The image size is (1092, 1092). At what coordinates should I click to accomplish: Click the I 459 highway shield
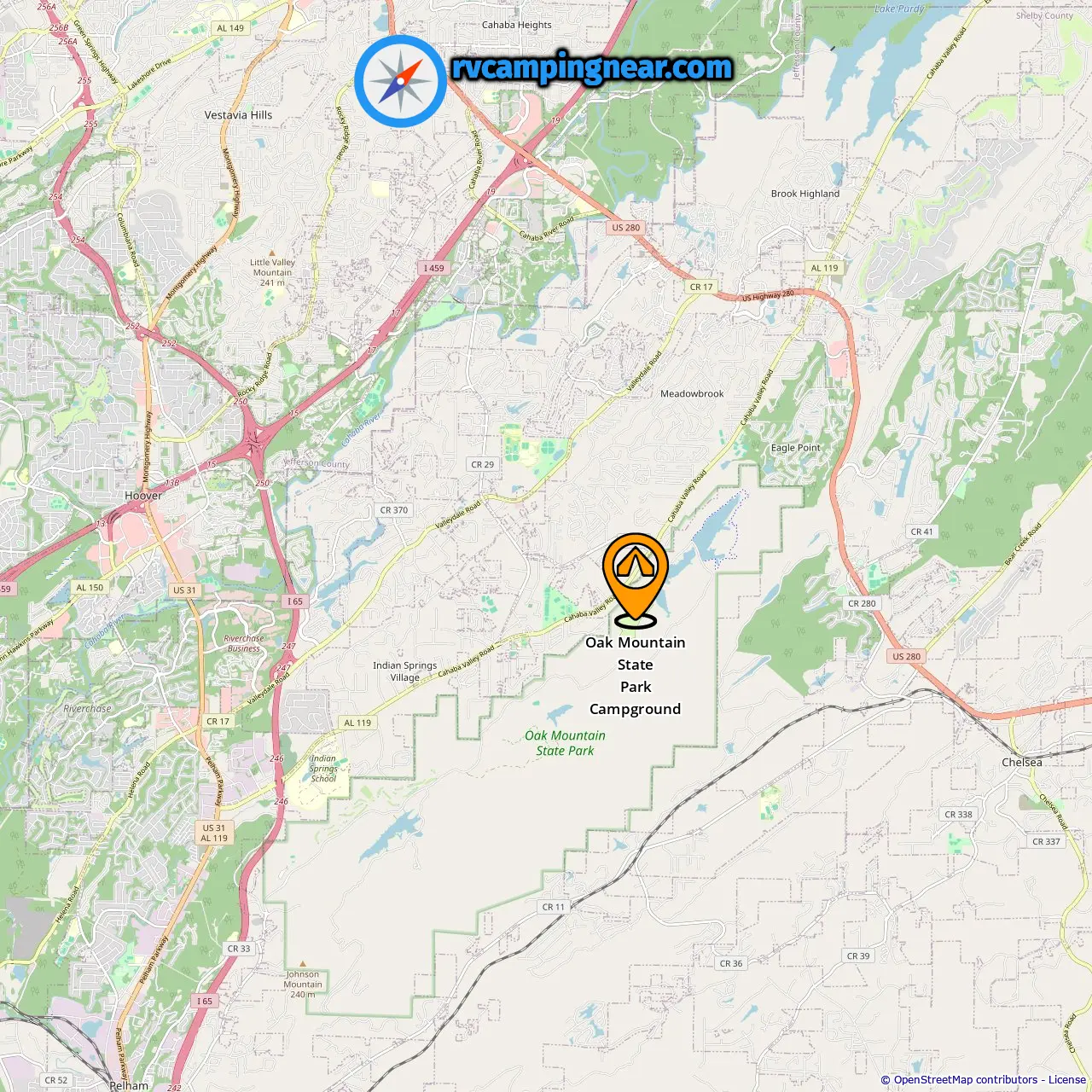coord(434,268)
